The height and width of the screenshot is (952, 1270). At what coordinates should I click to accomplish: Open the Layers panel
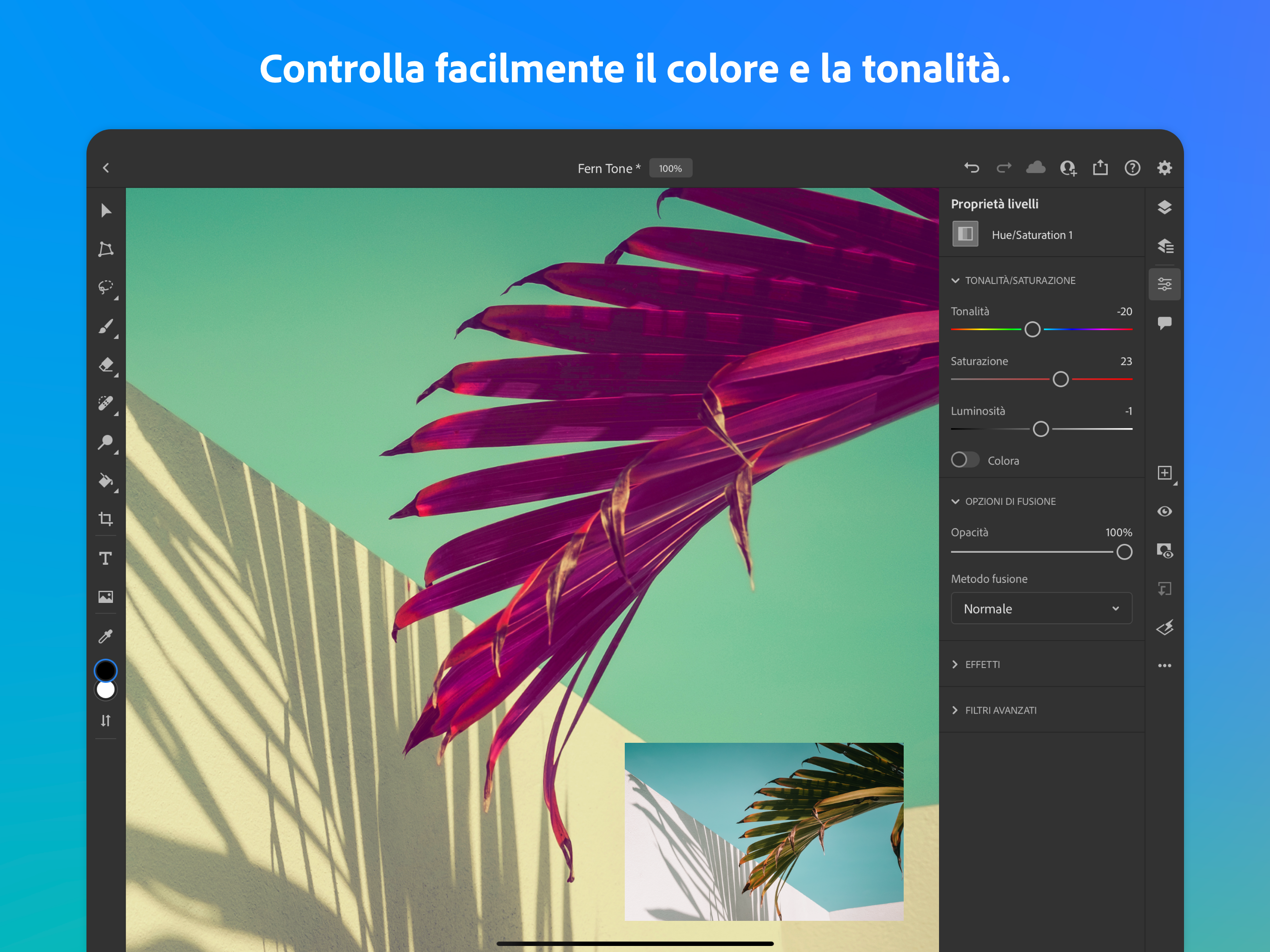[1165, 208]
